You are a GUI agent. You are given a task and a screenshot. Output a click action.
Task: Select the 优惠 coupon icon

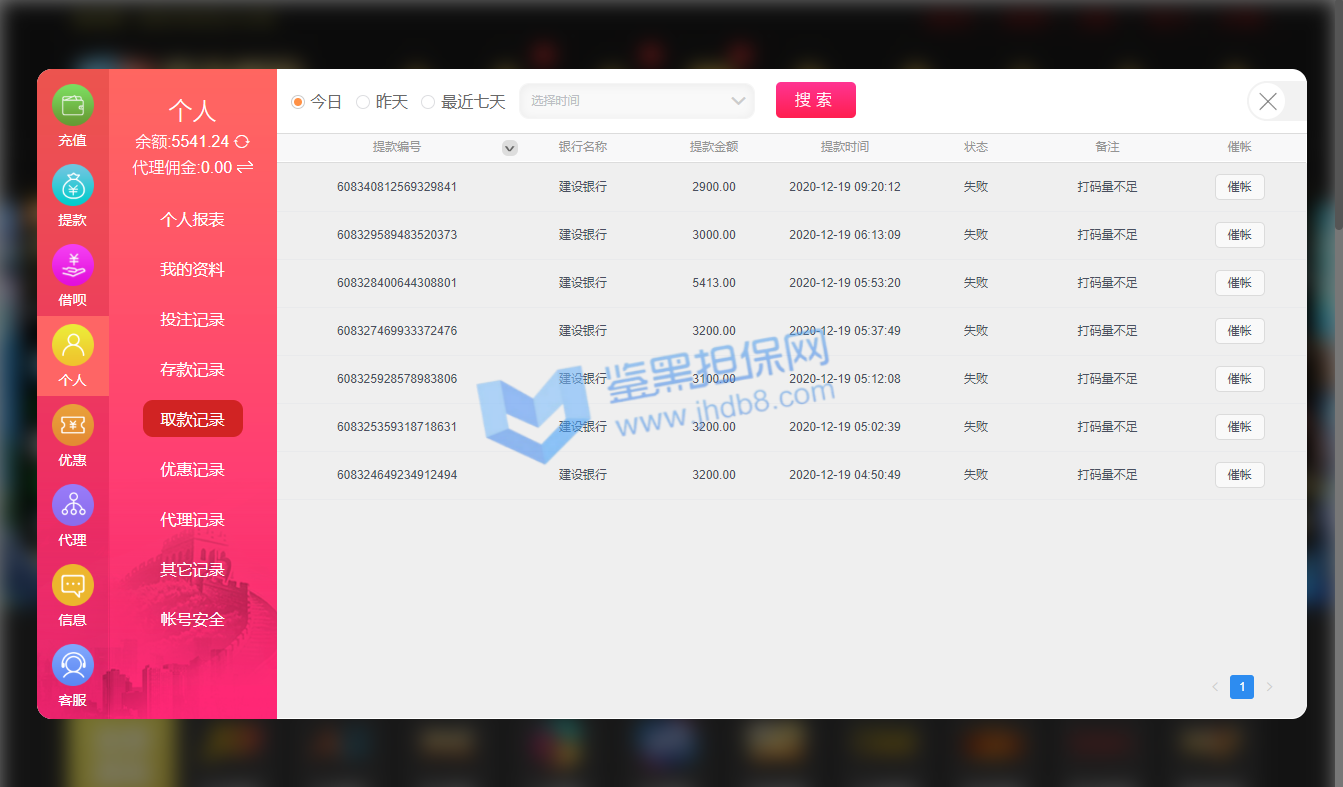pos(73,425)
